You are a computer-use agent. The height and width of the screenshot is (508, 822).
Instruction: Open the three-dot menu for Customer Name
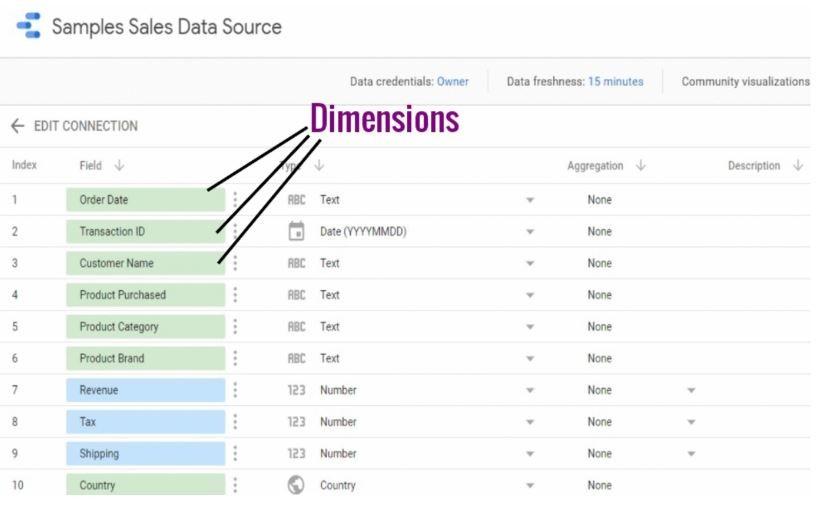click(x=235, y=263)
